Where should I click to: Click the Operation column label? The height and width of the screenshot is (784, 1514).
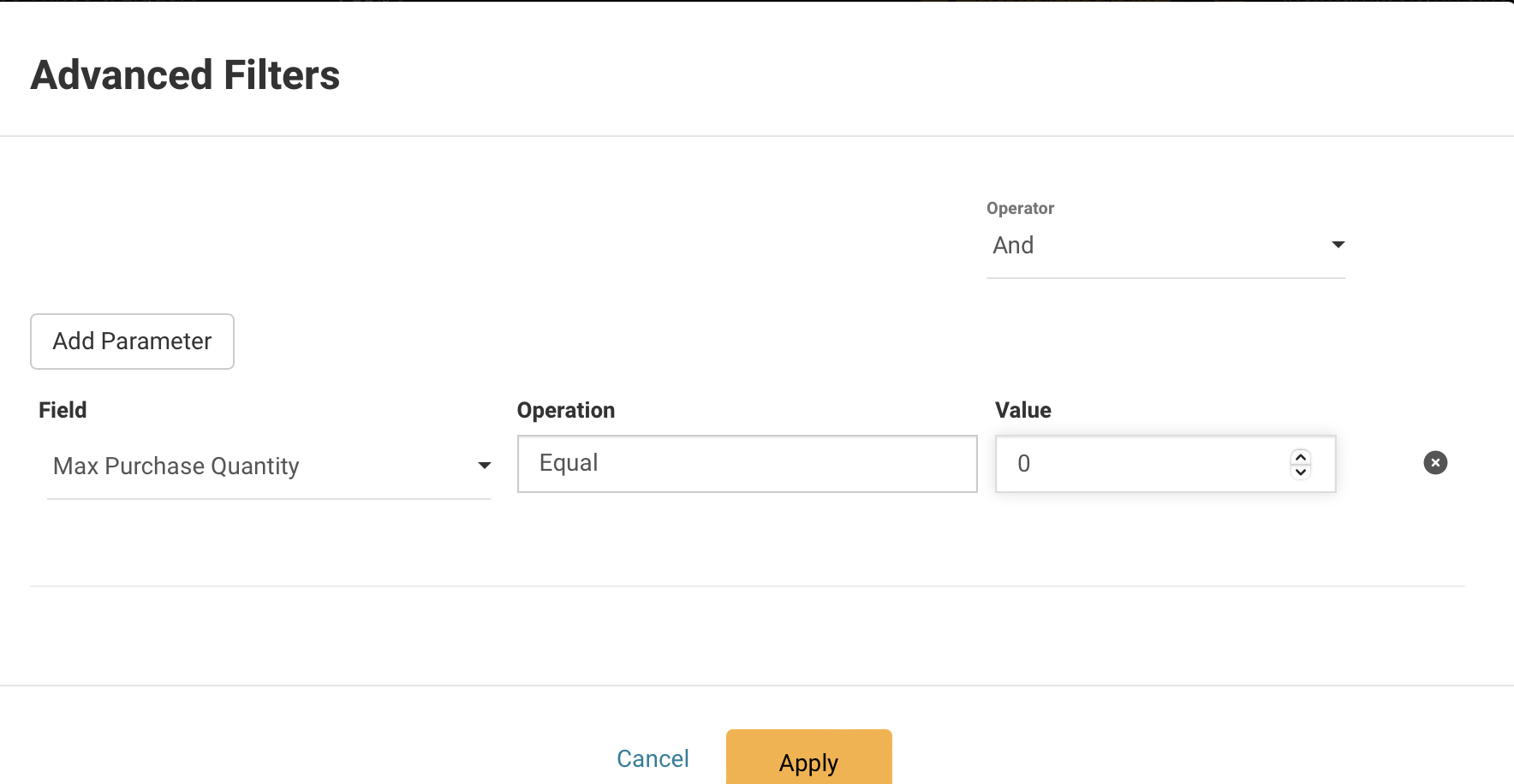coord(566,410)
